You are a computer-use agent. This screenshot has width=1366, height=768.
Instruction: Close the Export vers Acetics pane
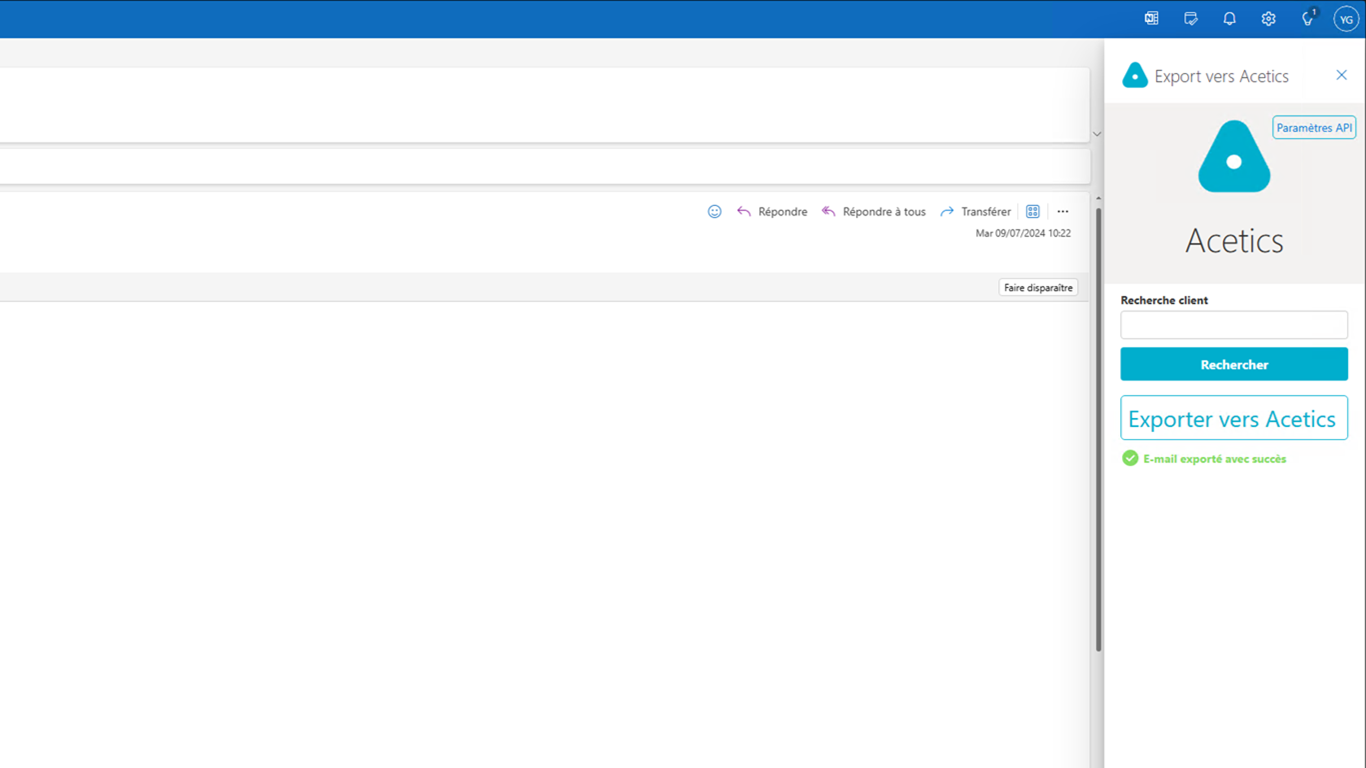click(x=1342, y=75)
